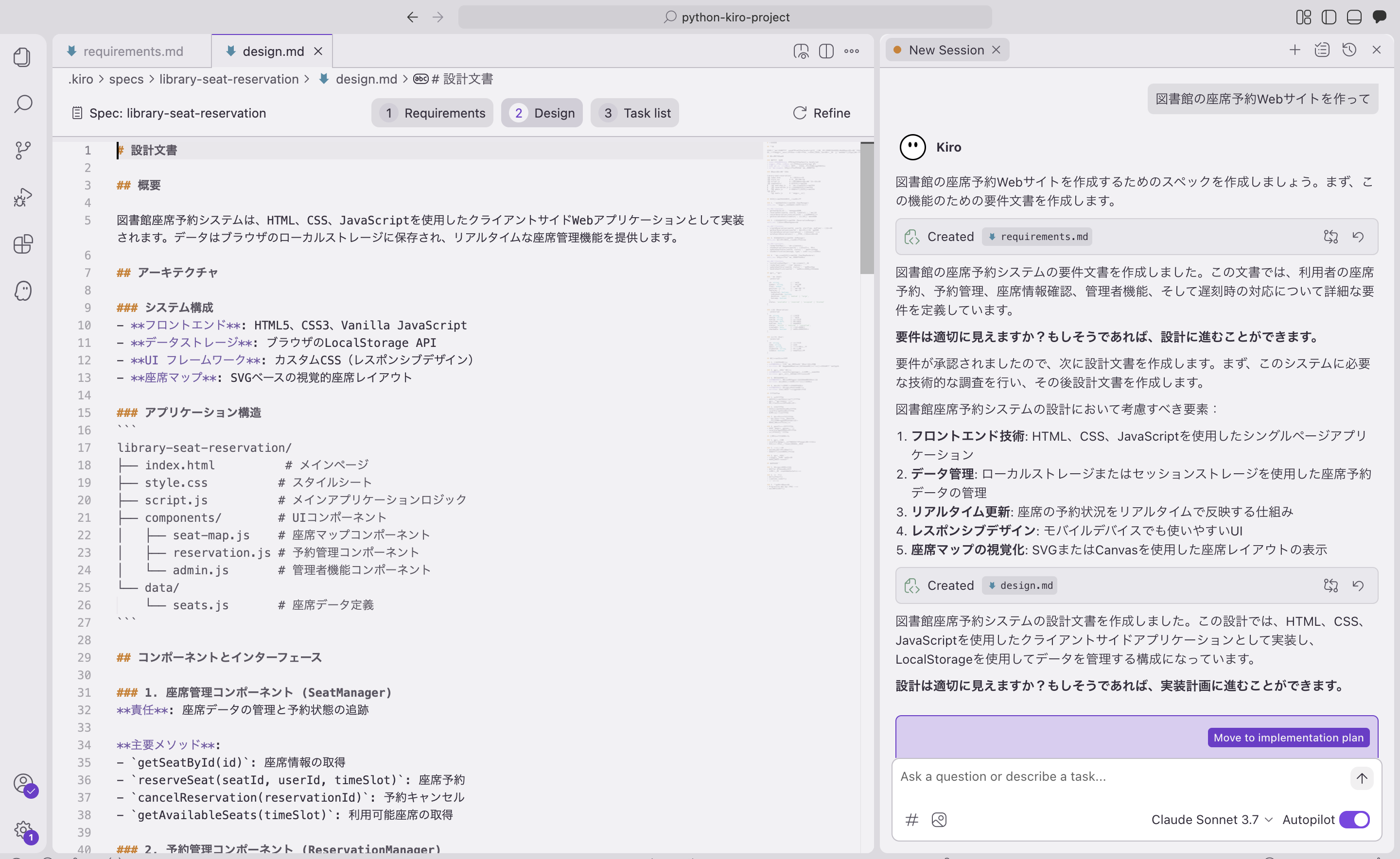Open requirements.md file chip in chat
This screenshot has height=859, width=1400.
click(1037, 236)
